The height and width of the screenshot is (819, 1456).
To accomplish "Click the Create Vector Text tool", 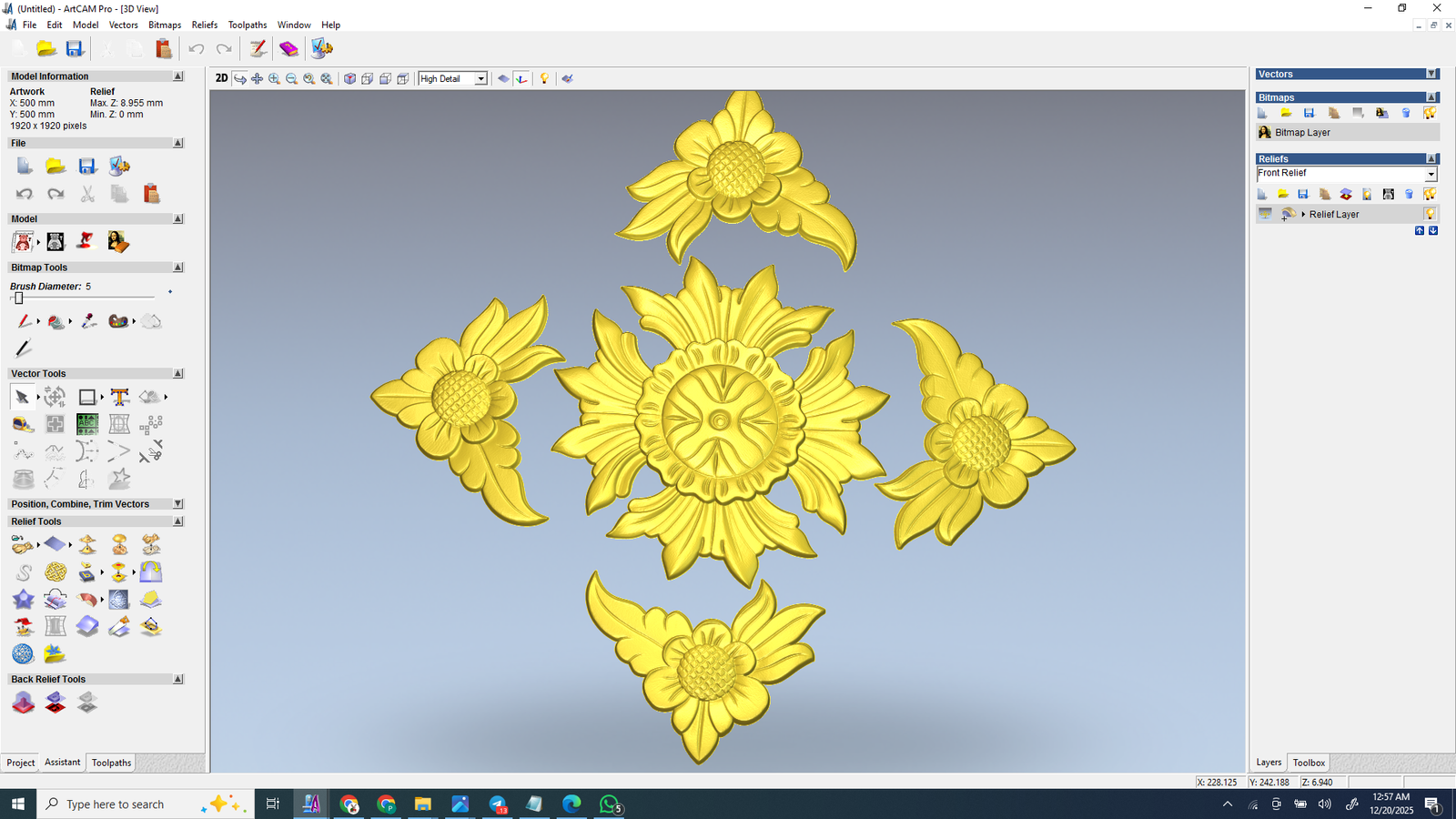I will (x=119, y=397).
